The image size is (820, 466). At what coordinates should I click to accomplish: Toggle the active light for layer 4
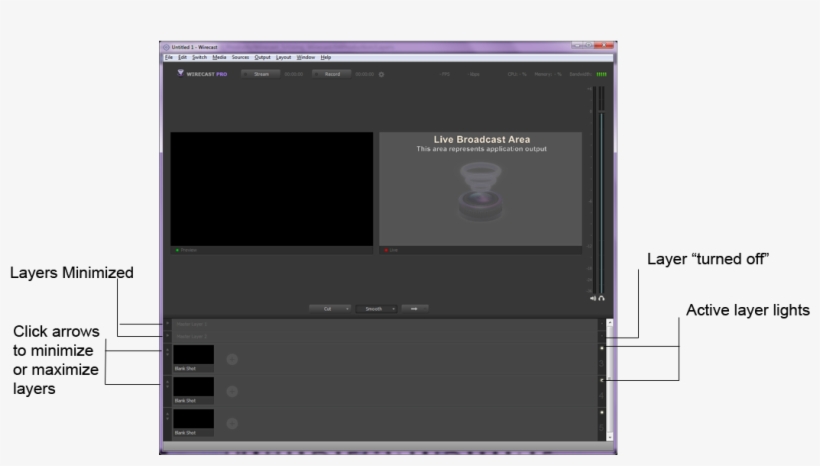click(601, 380)
